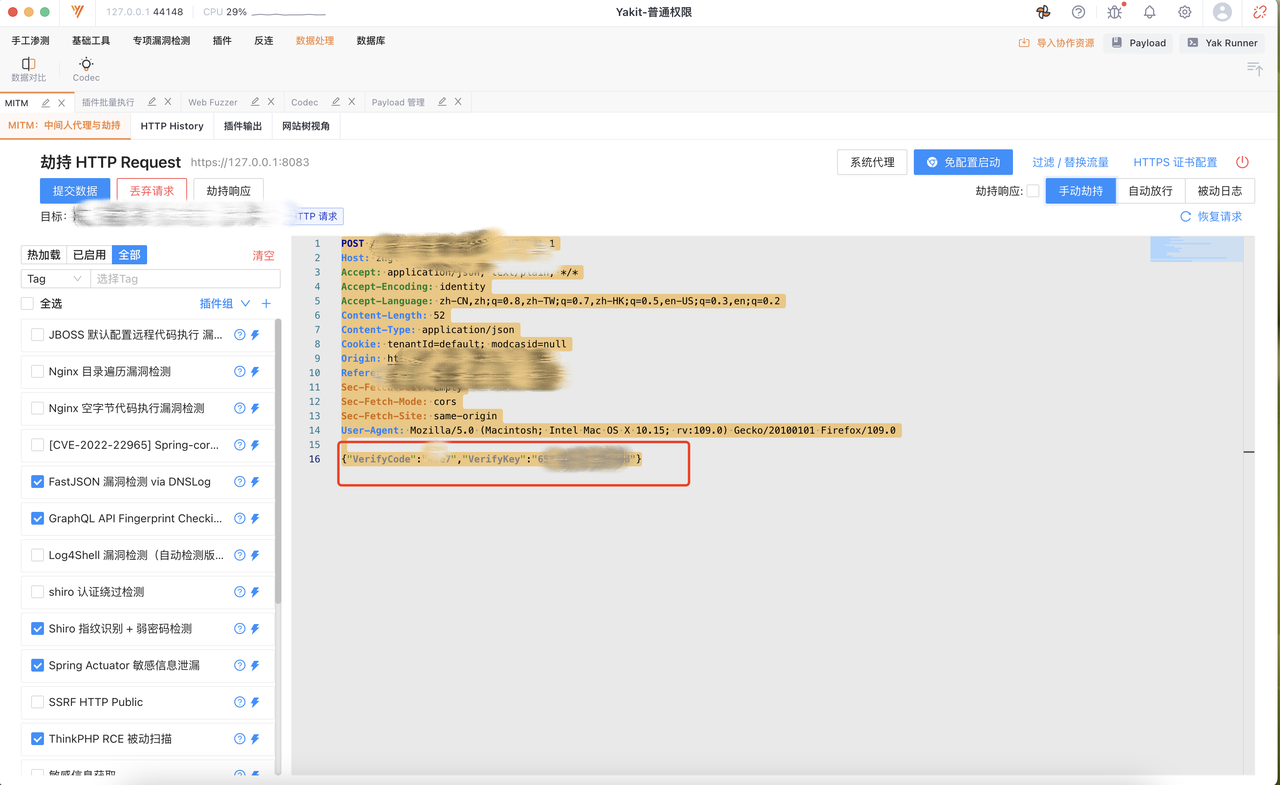Uncheck the GraphQL API Fingerprint plugin
This screenshot has width=1280, height=785.
tap(37, 518)
